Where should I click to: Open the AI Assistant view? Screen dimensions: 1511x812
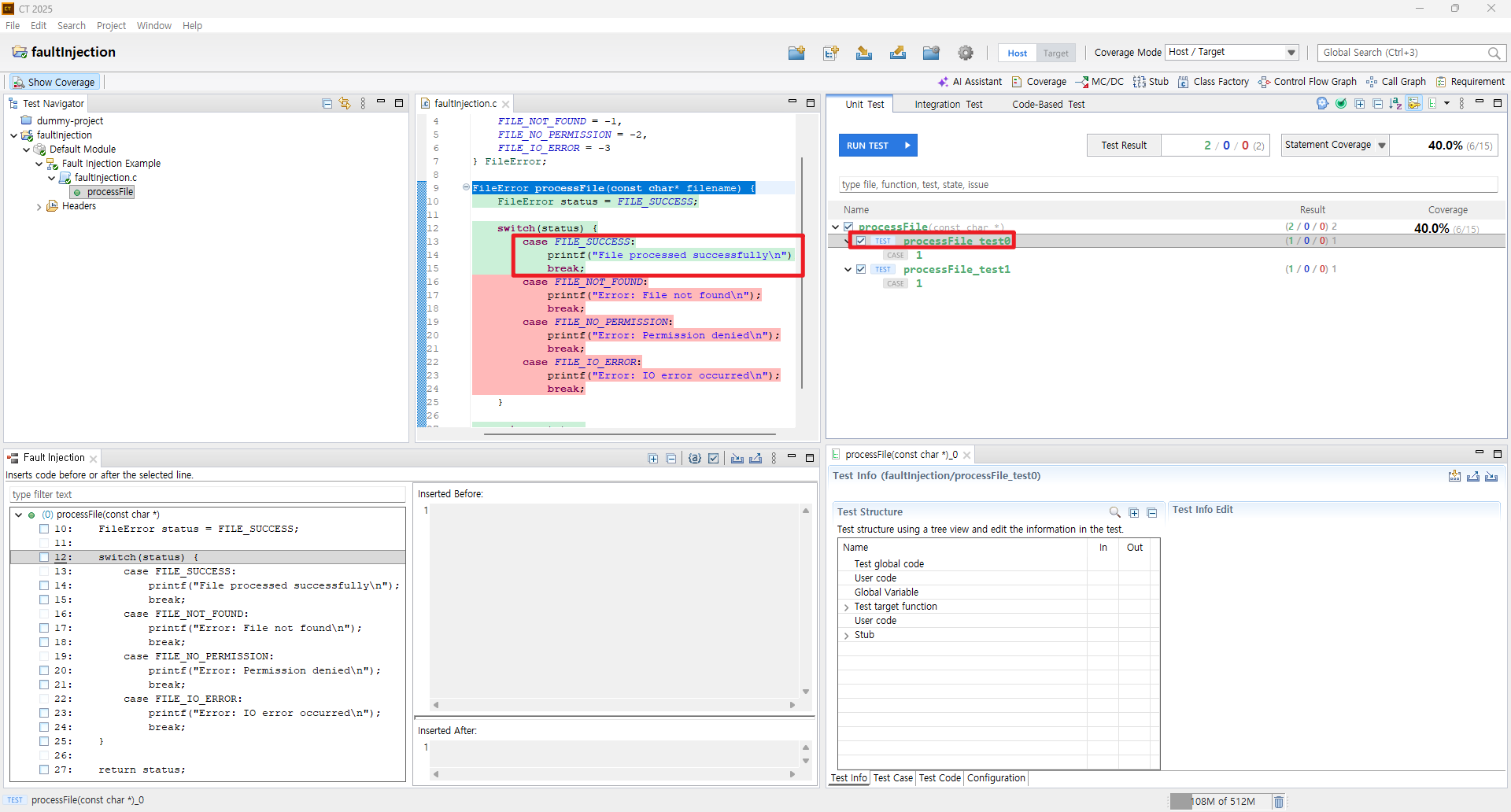tap(970, 82)
